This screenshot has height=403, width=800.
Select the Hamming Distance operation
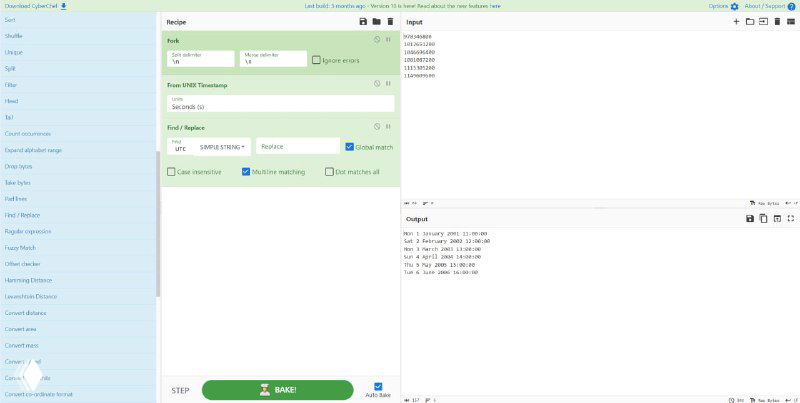78,281
